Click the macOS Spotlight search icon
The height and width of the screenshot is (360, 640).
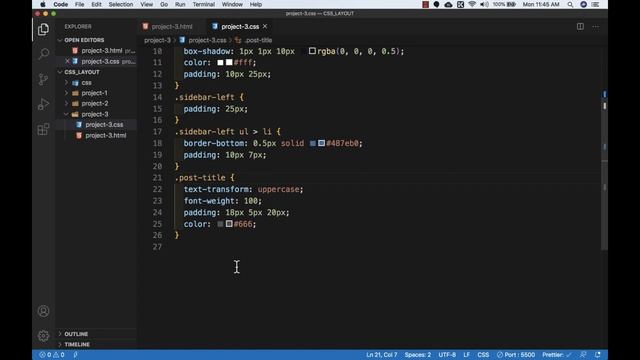[570, 4]
